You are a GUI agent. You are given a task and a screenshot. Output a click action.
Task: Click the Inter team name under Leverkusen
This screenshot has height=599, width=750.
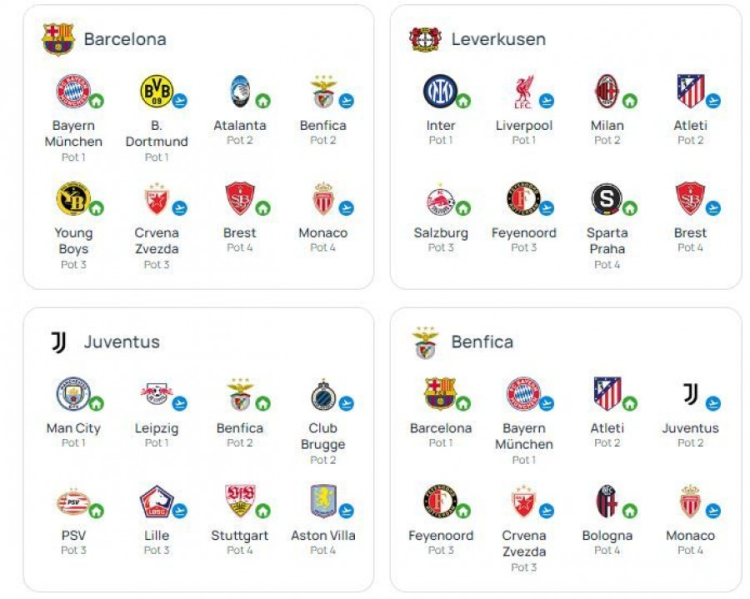440,126
